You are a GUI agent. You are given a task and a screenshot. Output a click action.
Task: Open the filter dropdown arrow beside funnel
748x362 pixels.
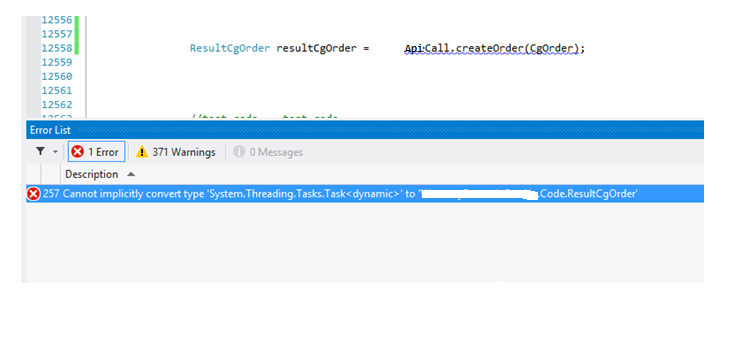point(55,152)
